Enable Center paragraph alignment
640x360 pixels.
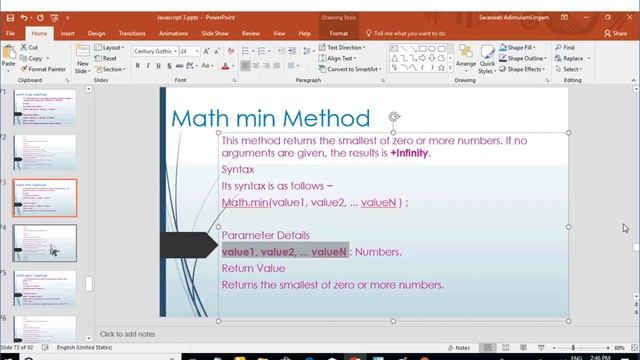tap(256, 66)
